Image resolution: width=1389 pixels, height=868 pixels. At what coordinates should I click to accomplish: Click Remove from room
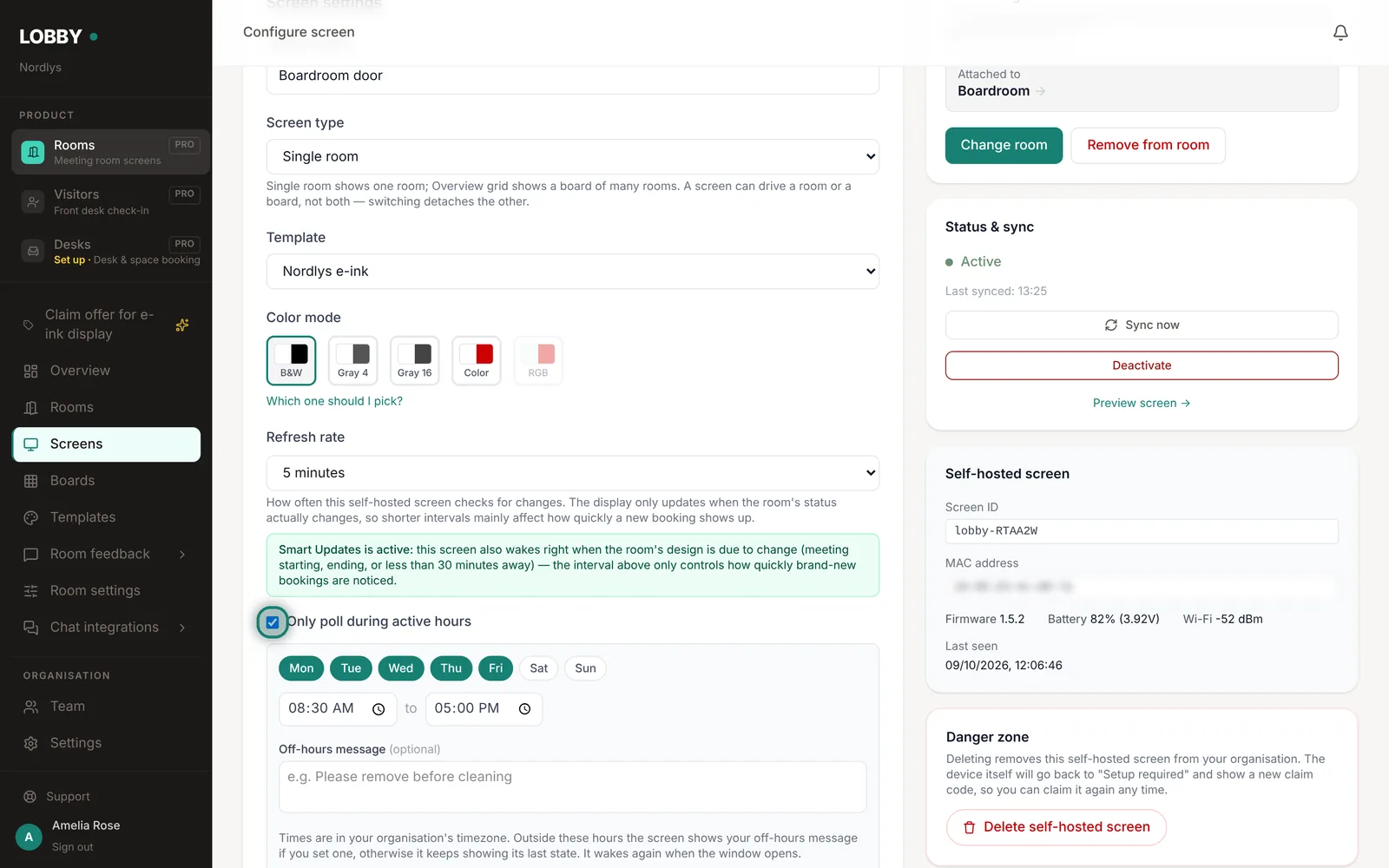coord(1148,146)
